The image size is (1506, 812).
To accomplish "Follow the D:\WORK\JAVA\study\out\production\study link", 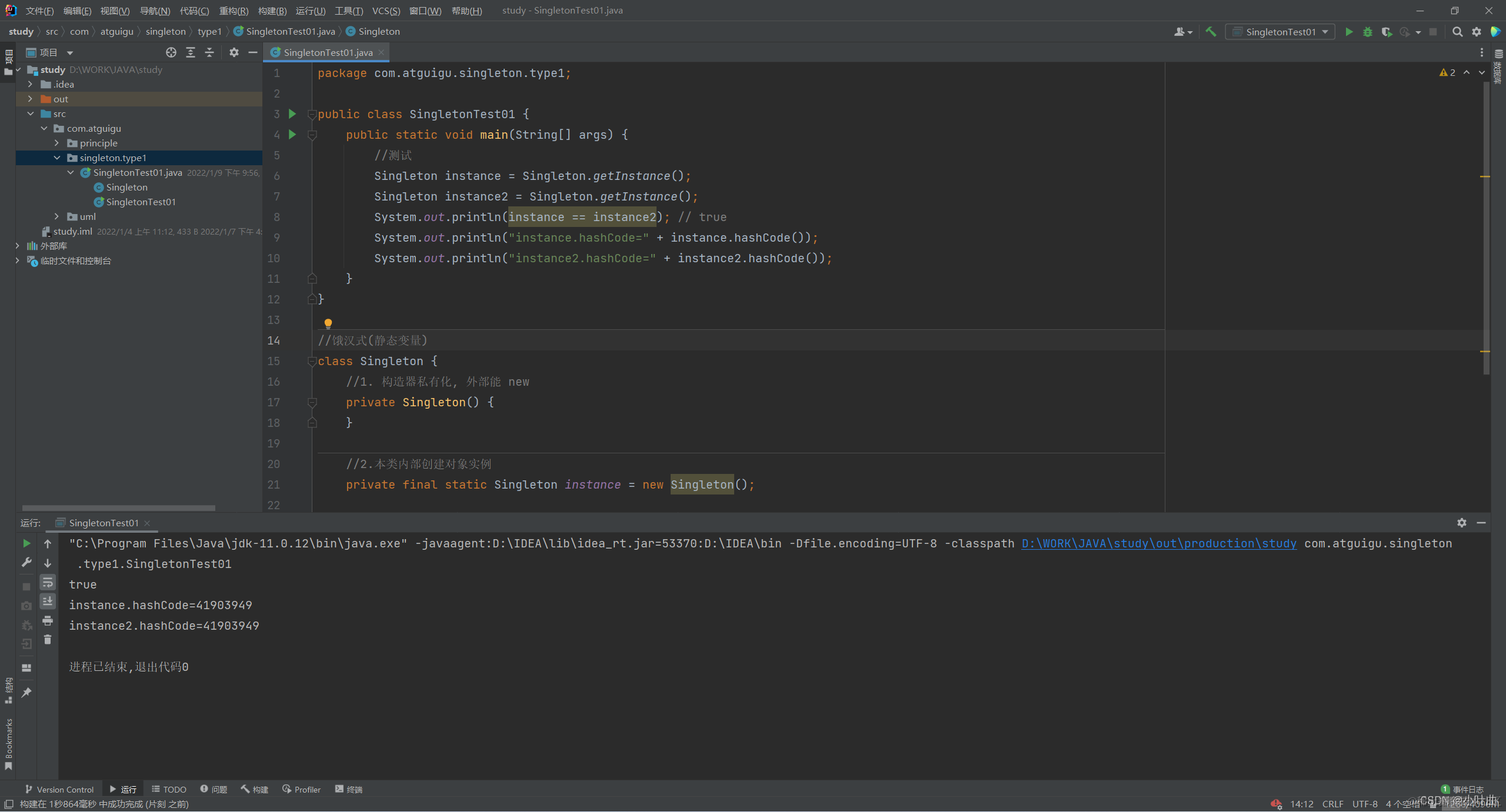I will 1159,543.
